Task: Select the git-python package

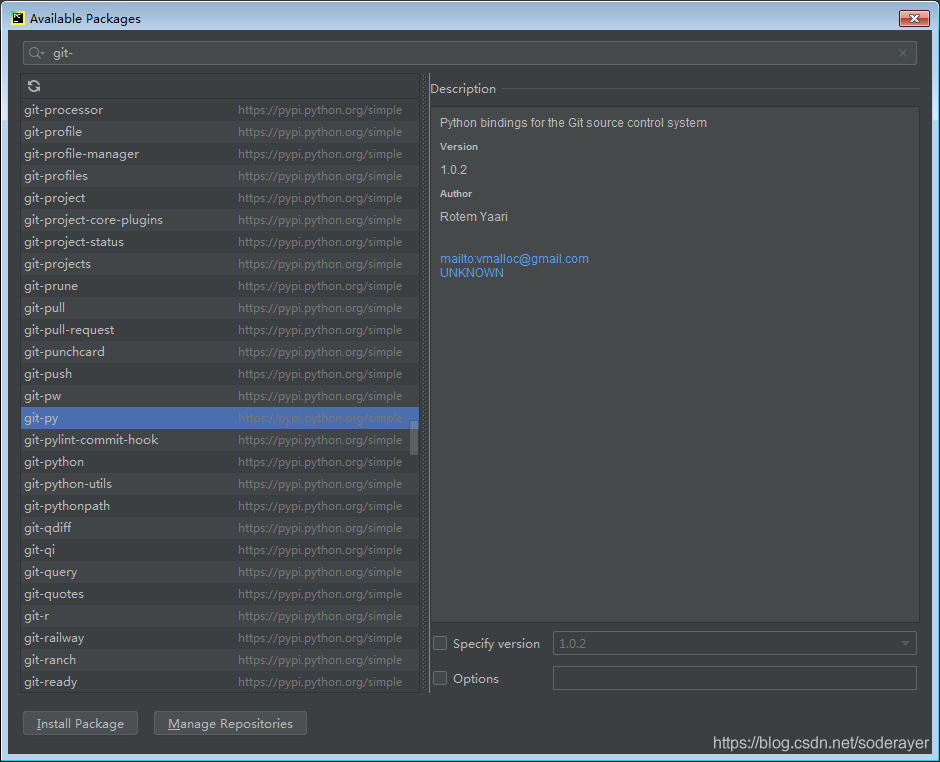Action: [54, 461]
